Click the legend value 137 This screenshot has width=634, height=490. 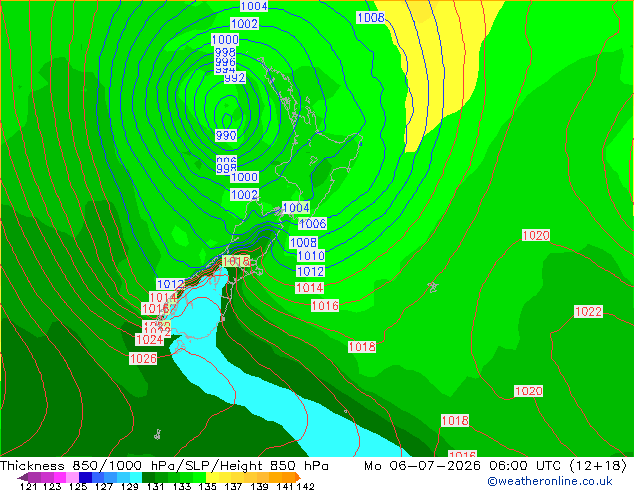[233, 486]
